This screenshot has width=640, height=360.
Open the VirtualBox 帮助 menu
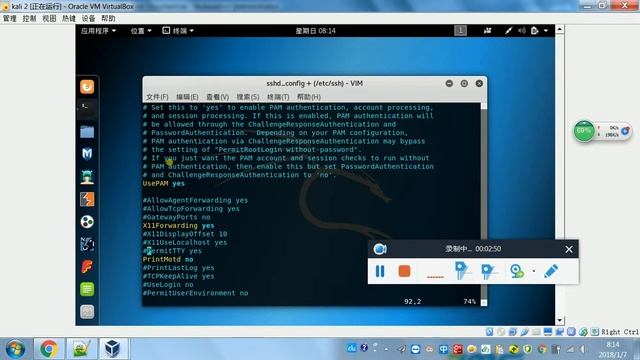coord(108,18)
